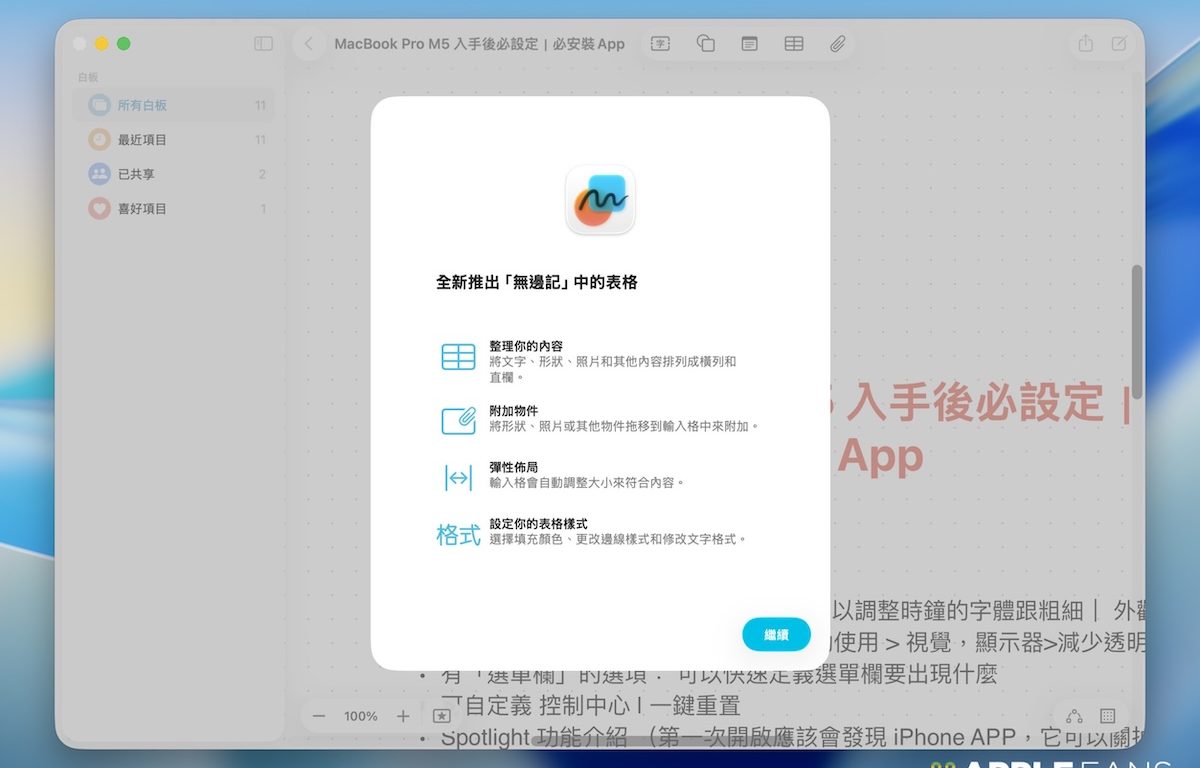Image resolution: width=1200 pixels, height=768 pixels.
Task: Open 喜好項目 in the sidebar
Action: (142, 209)
